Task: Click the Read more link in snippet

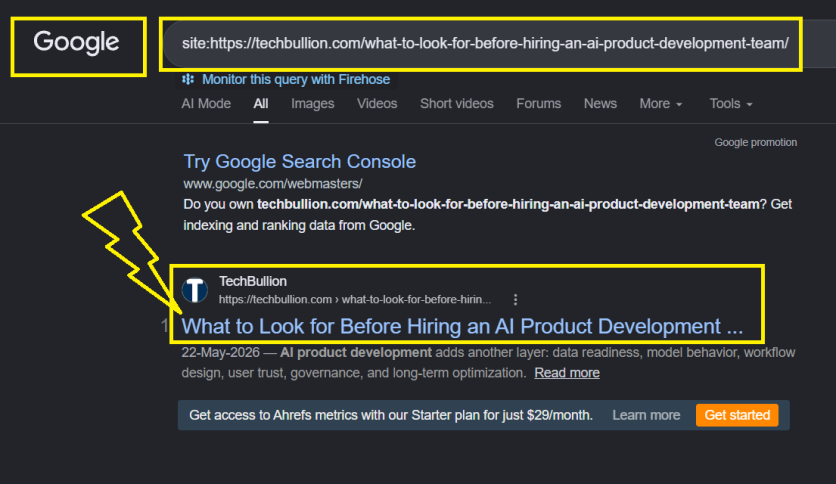Action: [x=567, y=373]
